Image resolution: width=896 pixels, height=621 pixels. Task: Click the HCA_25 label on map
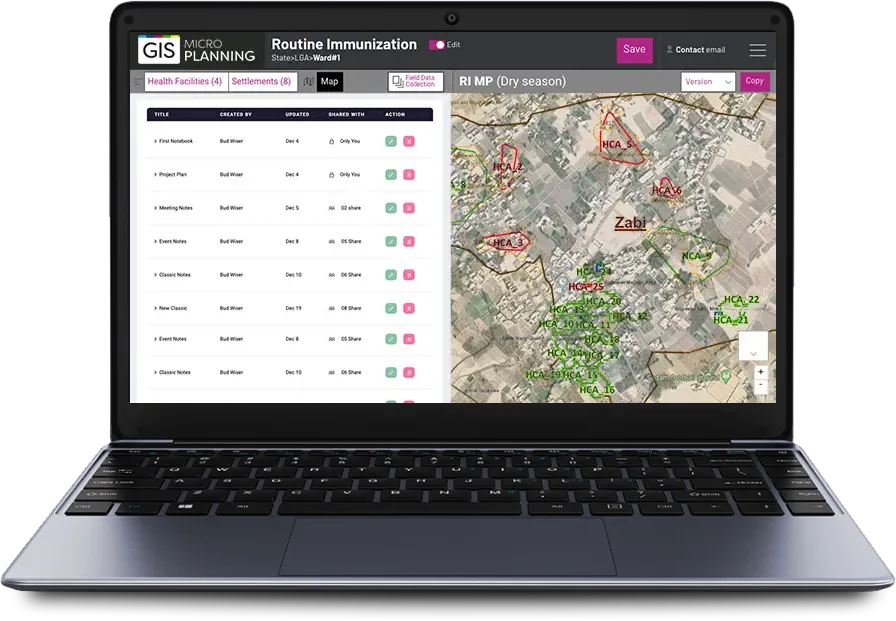pyautogui.click(x=586, y=286)
